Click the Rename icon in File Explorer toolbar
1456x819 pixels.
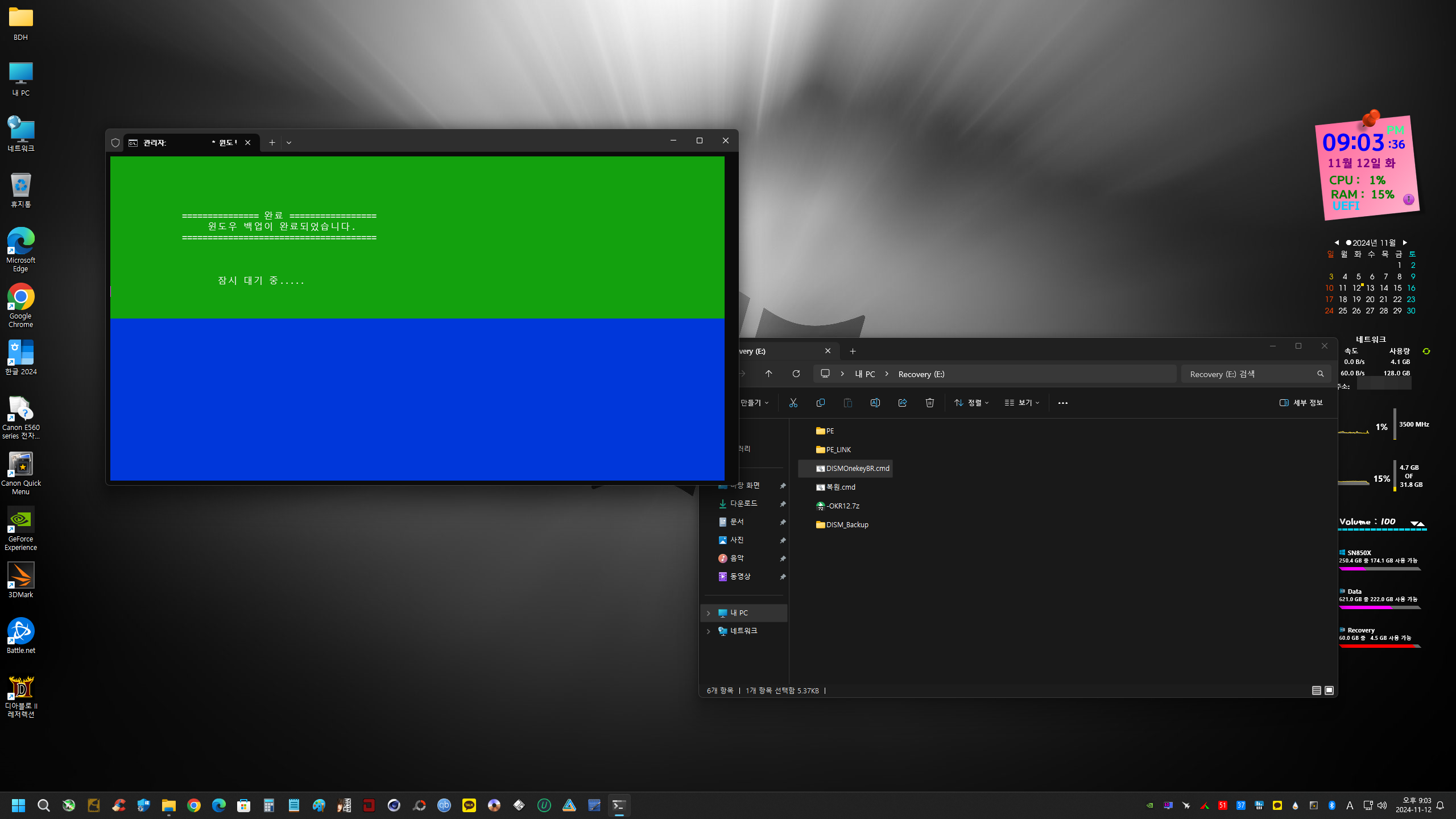tap(875, 403)
